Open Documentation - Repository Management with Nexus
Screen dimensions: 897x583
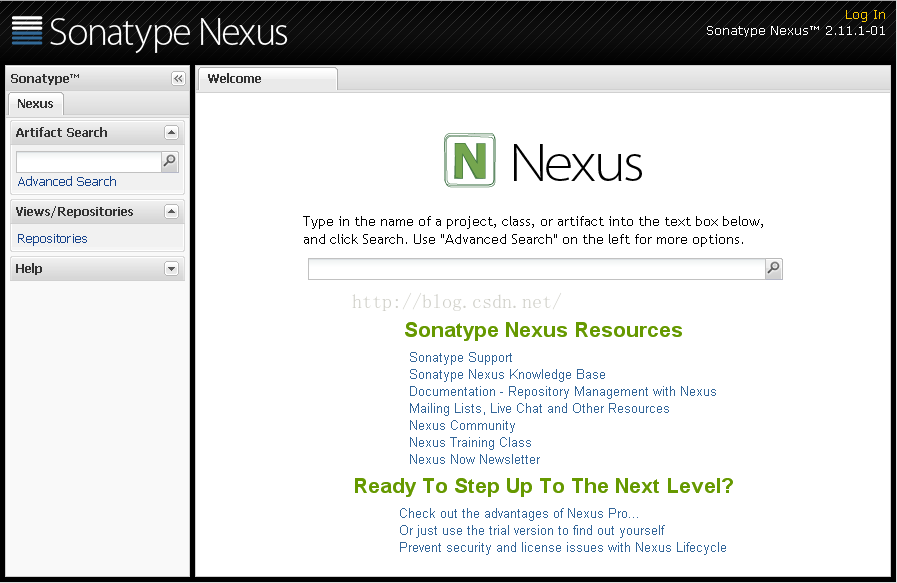tap(562, 391)
